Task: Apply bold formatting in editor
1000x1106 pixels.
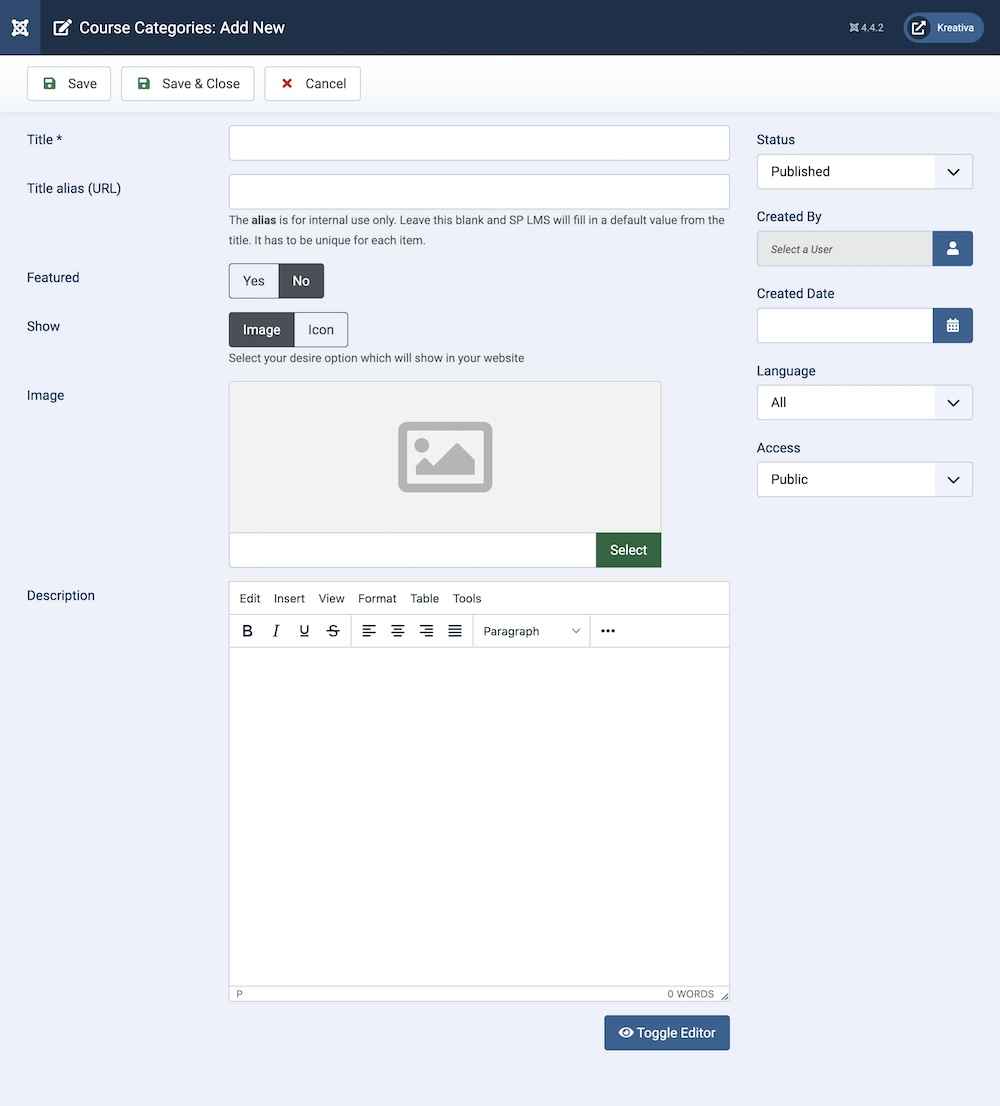Action: 248,631
